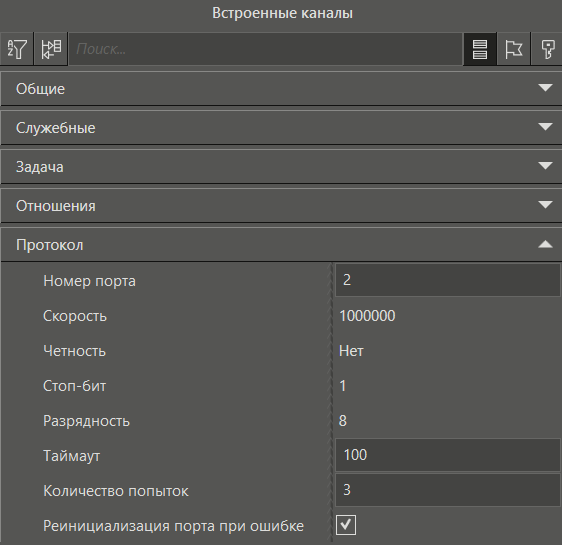This screenshot has height=545, width=562.
Task: Select the Реинициализация порта при ошибке label
Action: [173, 526]
